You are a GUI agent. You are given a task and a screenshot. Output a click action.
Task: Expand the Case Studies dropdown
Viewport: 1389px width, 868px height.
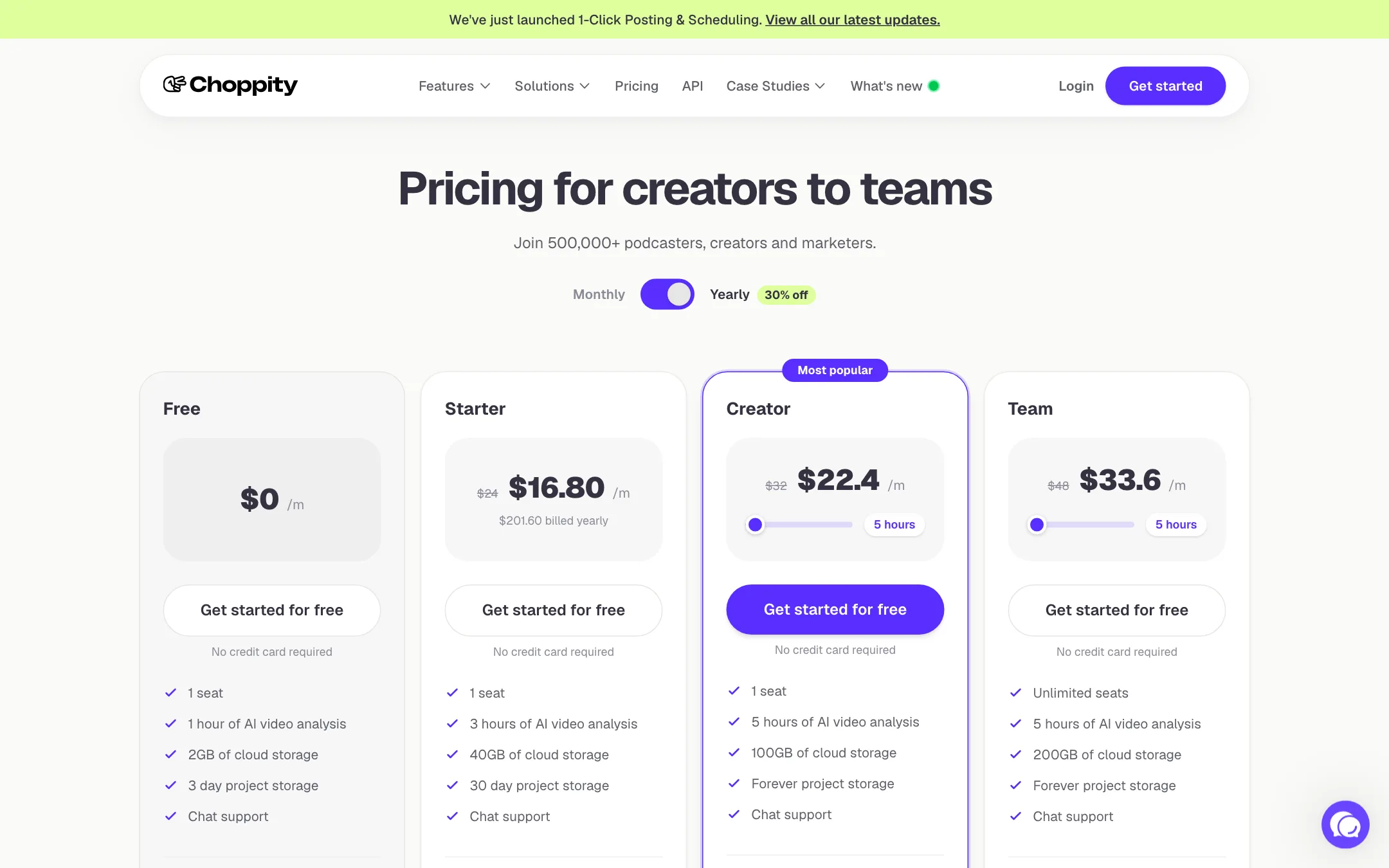[776, 86]
